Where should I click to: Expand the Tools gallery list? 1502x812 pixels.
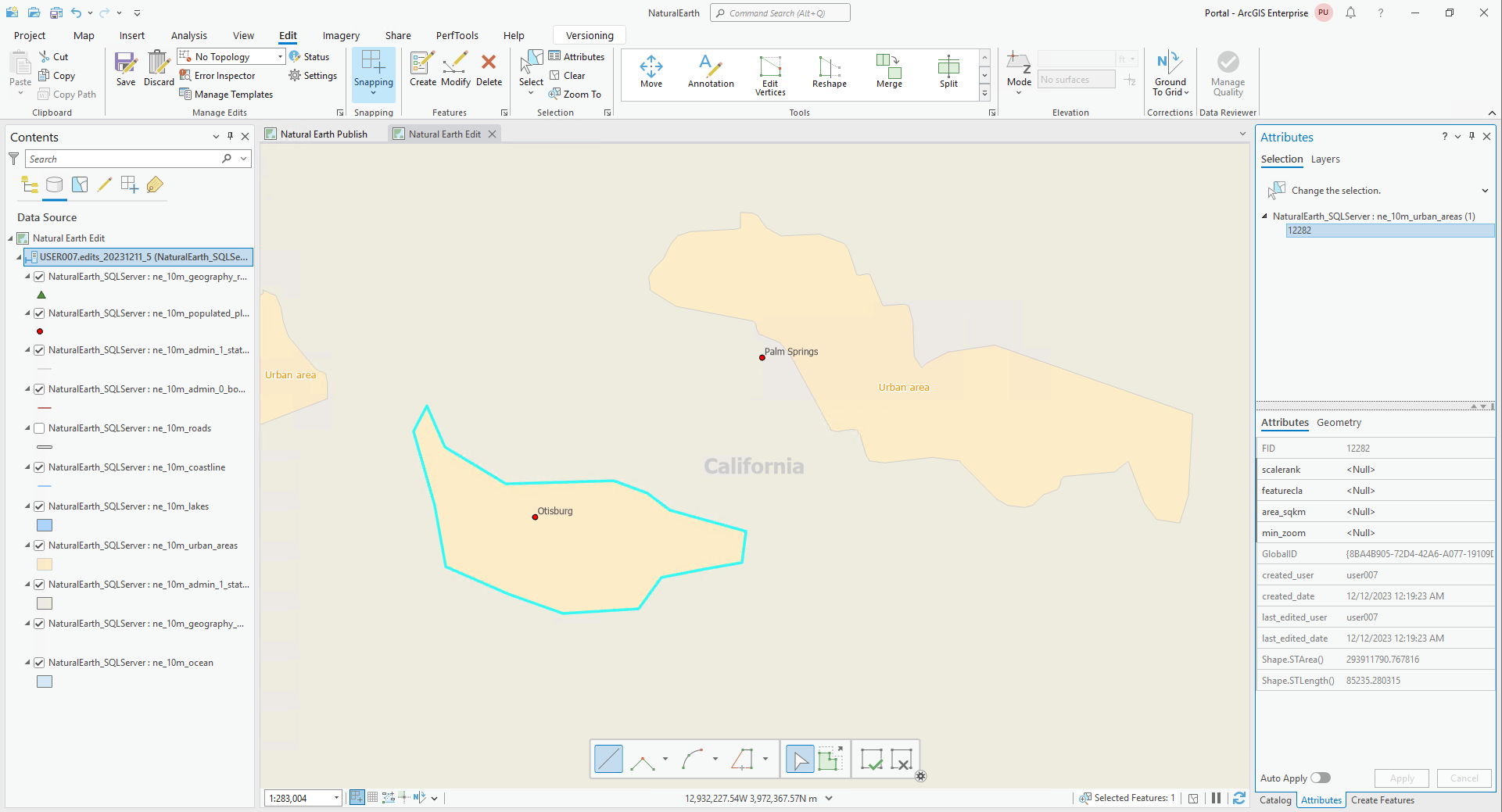pos(985,94)
